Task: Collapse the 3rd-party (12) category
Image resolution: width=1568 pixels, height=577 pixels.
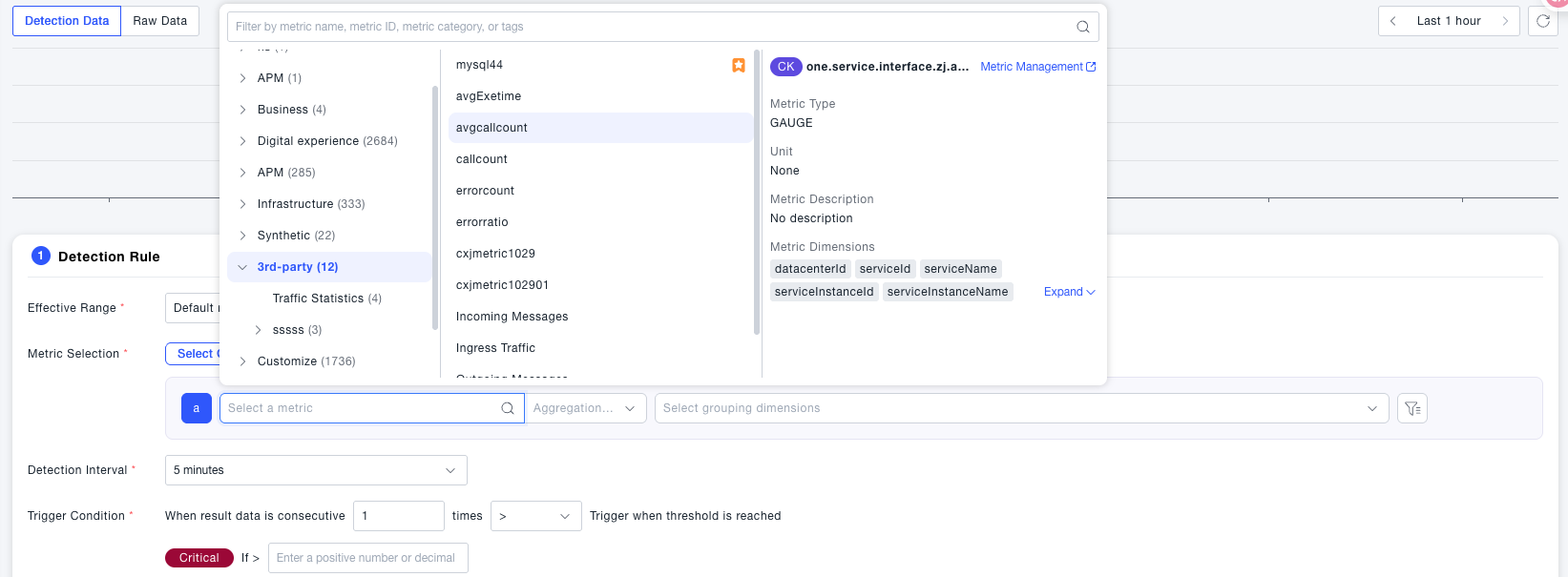Action: pyautogui.click(x=242, y=267)
